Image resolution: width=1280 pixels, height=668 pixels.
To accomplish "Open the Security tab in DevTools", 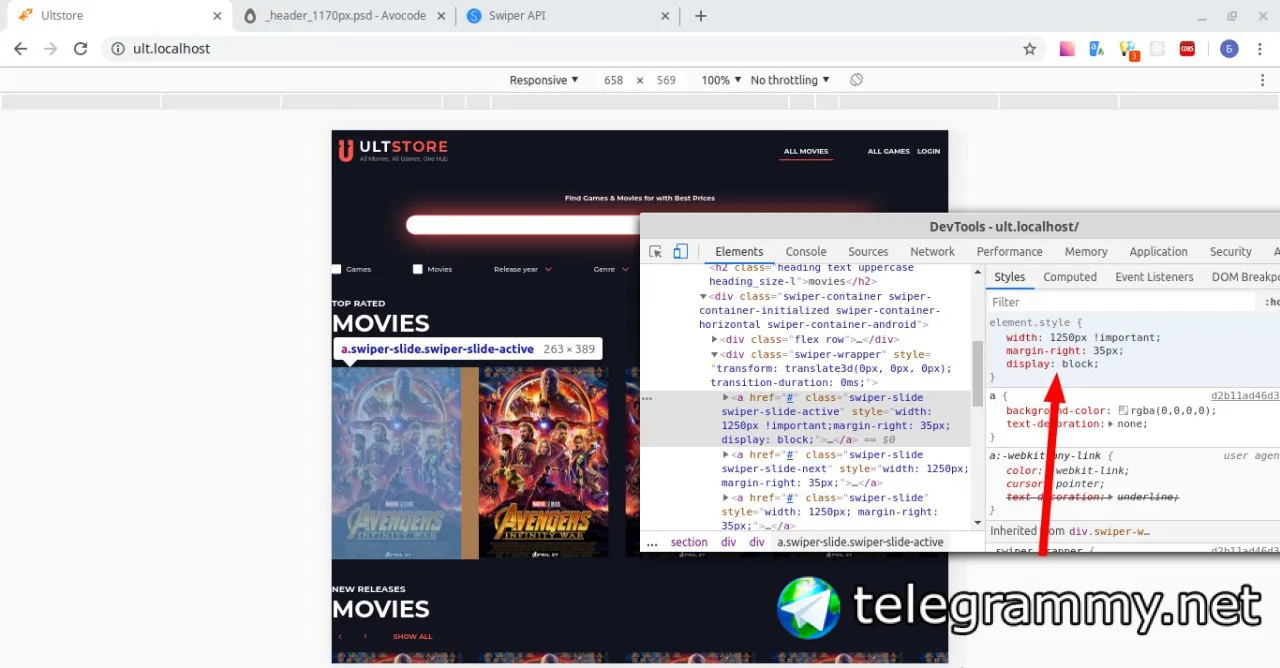I will point(1231,252).
